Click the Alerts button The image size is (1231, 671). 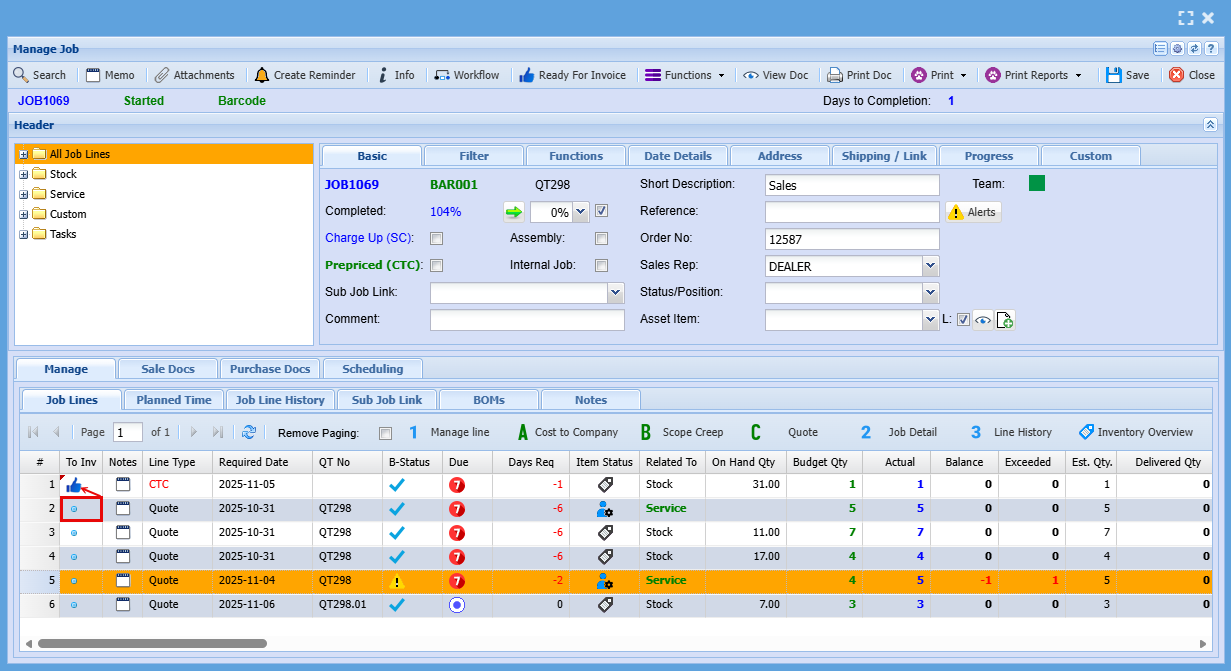(973, 212)
